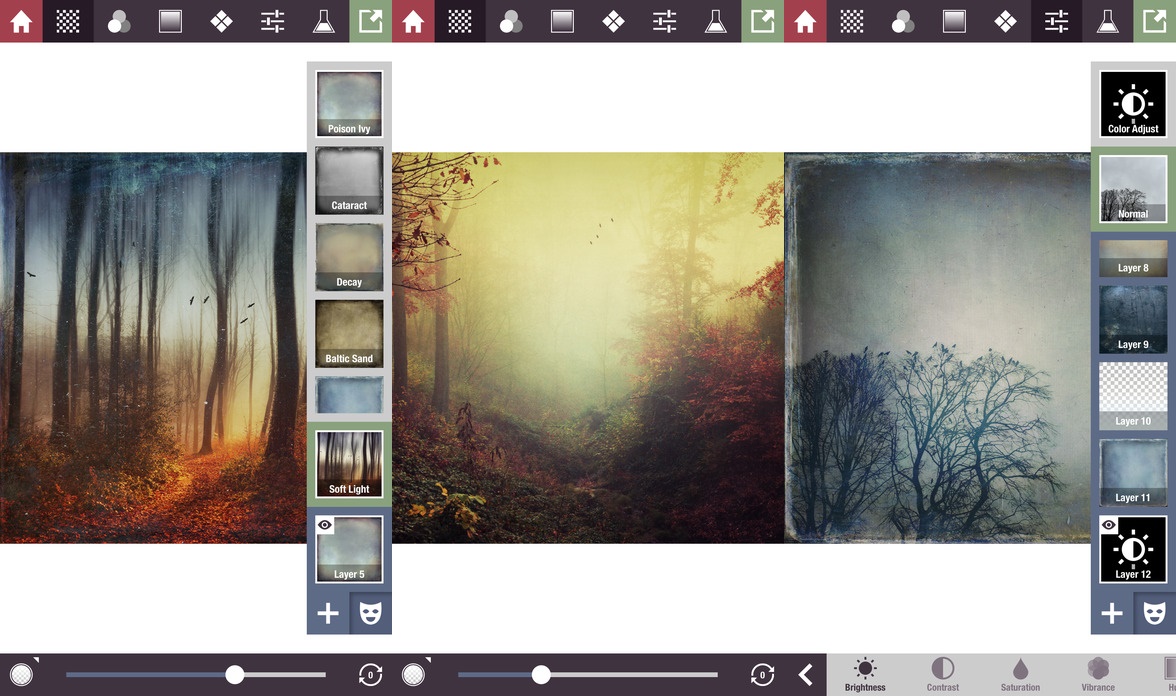This screenshot has width=1176, height=696.
Task: Go back using the left chevron beside Brightness
Action: click(x=806, y=674)
